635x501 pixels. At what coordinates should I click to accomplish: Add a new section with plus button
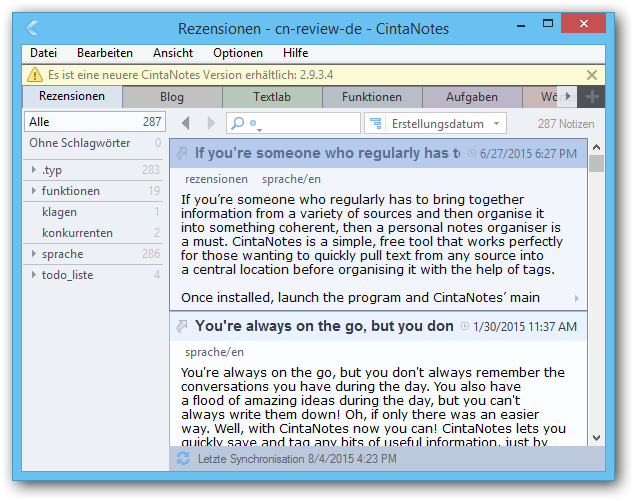(591, 97)
